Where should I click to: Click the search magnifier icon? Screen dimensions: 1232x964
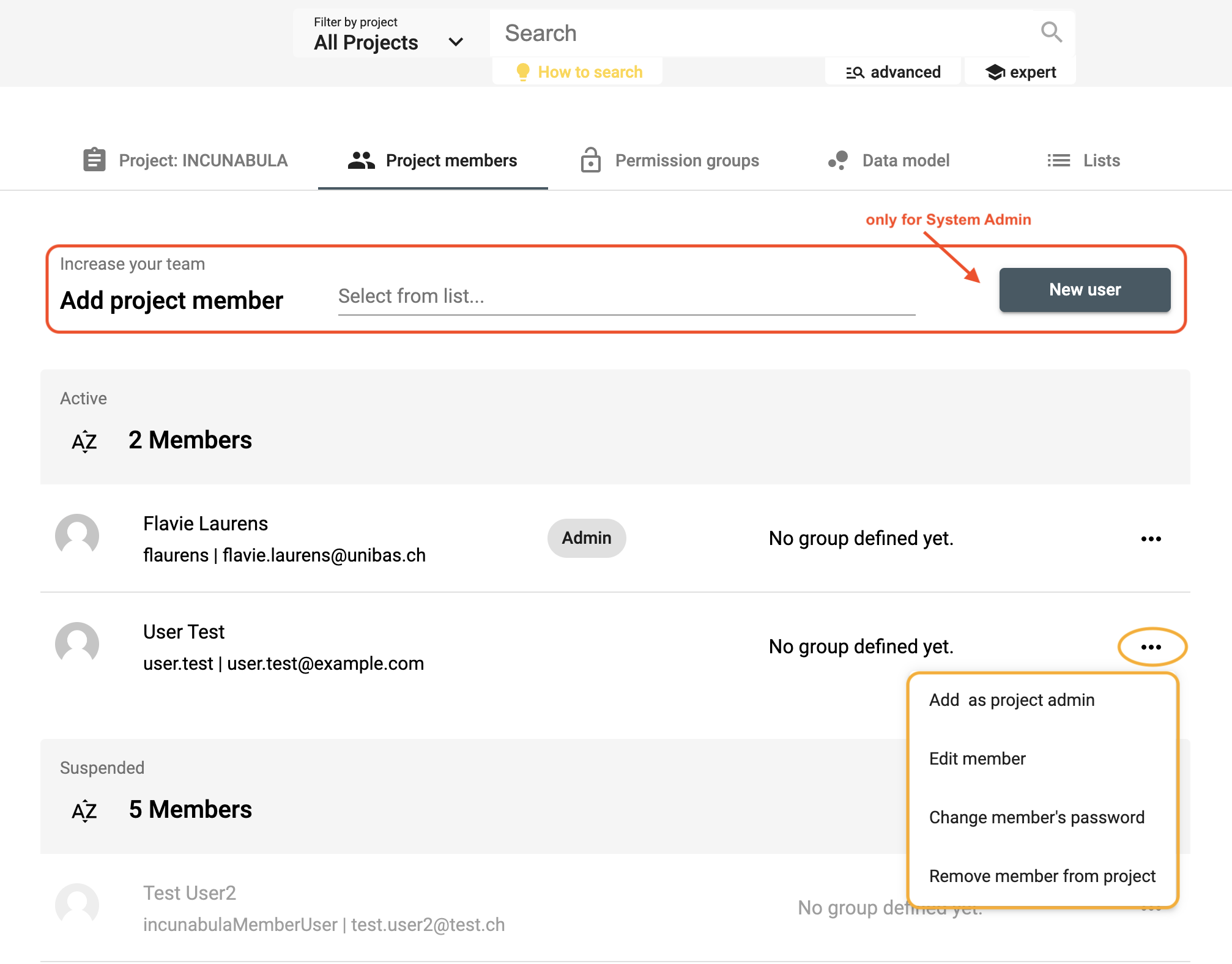[x=1051, y=32]
